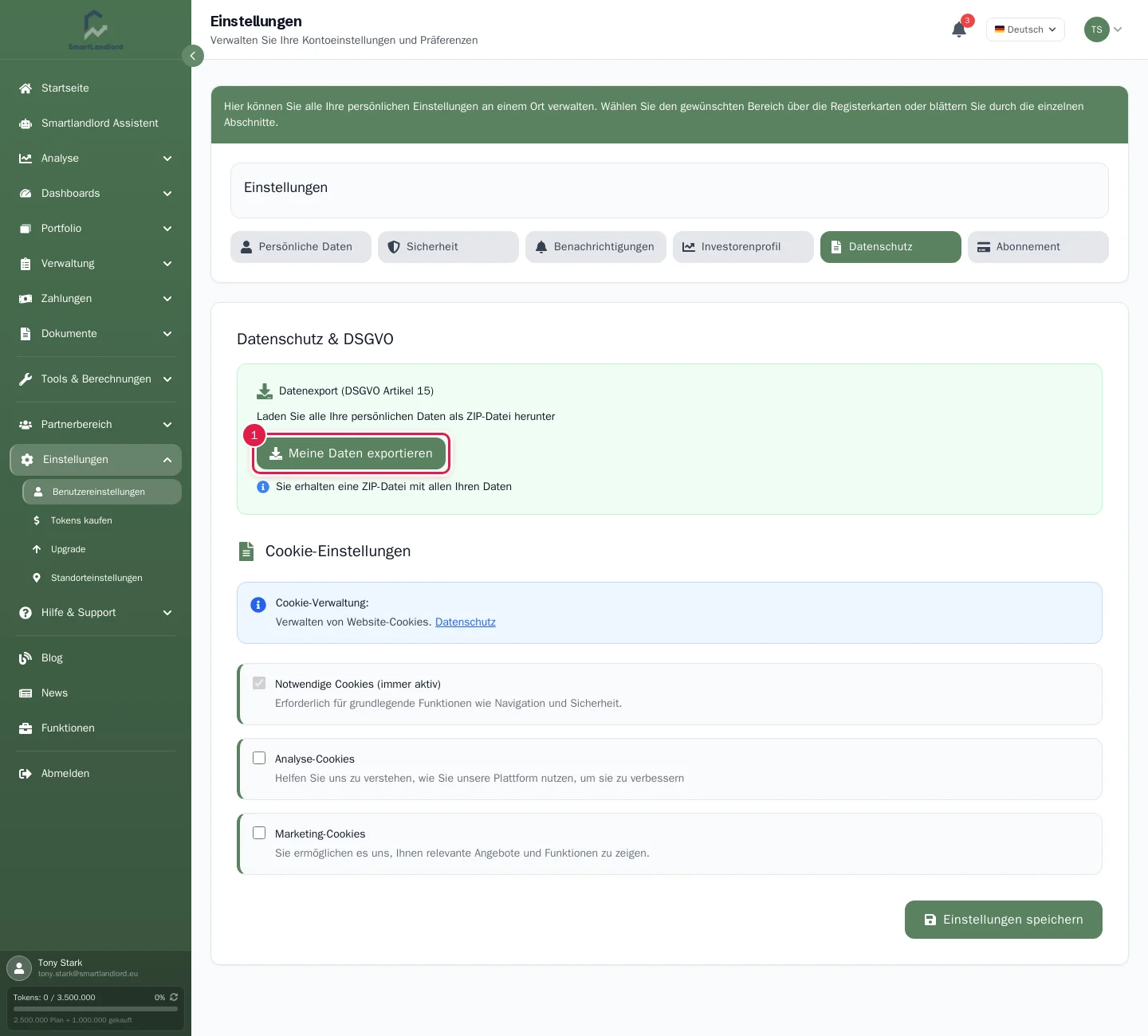Click the Smartlandlord Assistent robot icon
This screenshot has width=1148, height=1036.
[26, 124]
